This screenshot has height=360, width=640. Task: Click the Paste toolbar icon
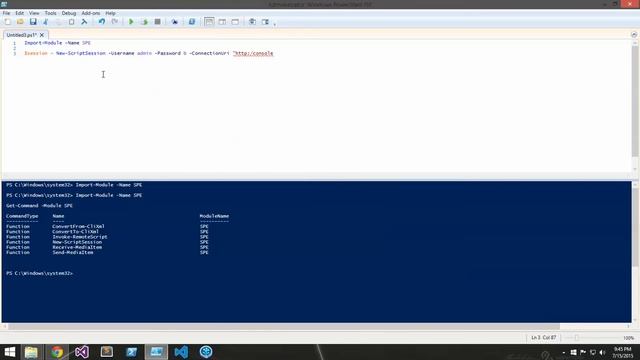(71, 22)
